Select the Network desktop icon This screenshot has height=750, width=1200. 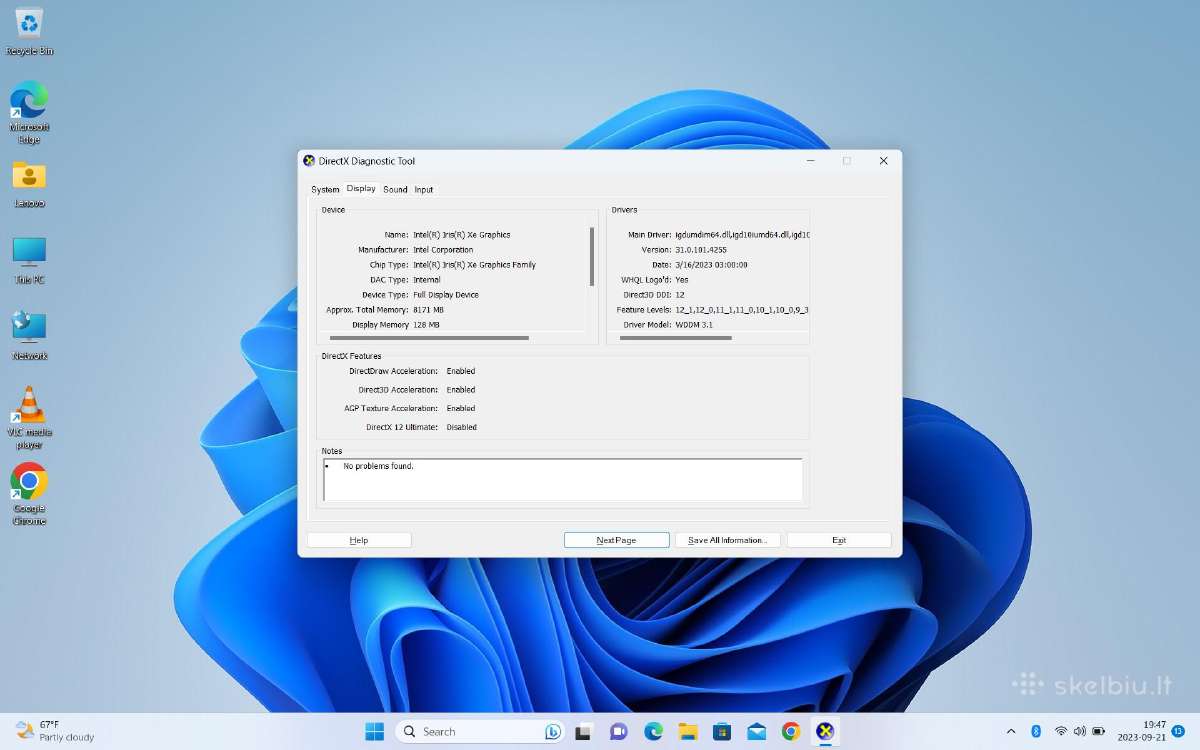click(29, 336)
